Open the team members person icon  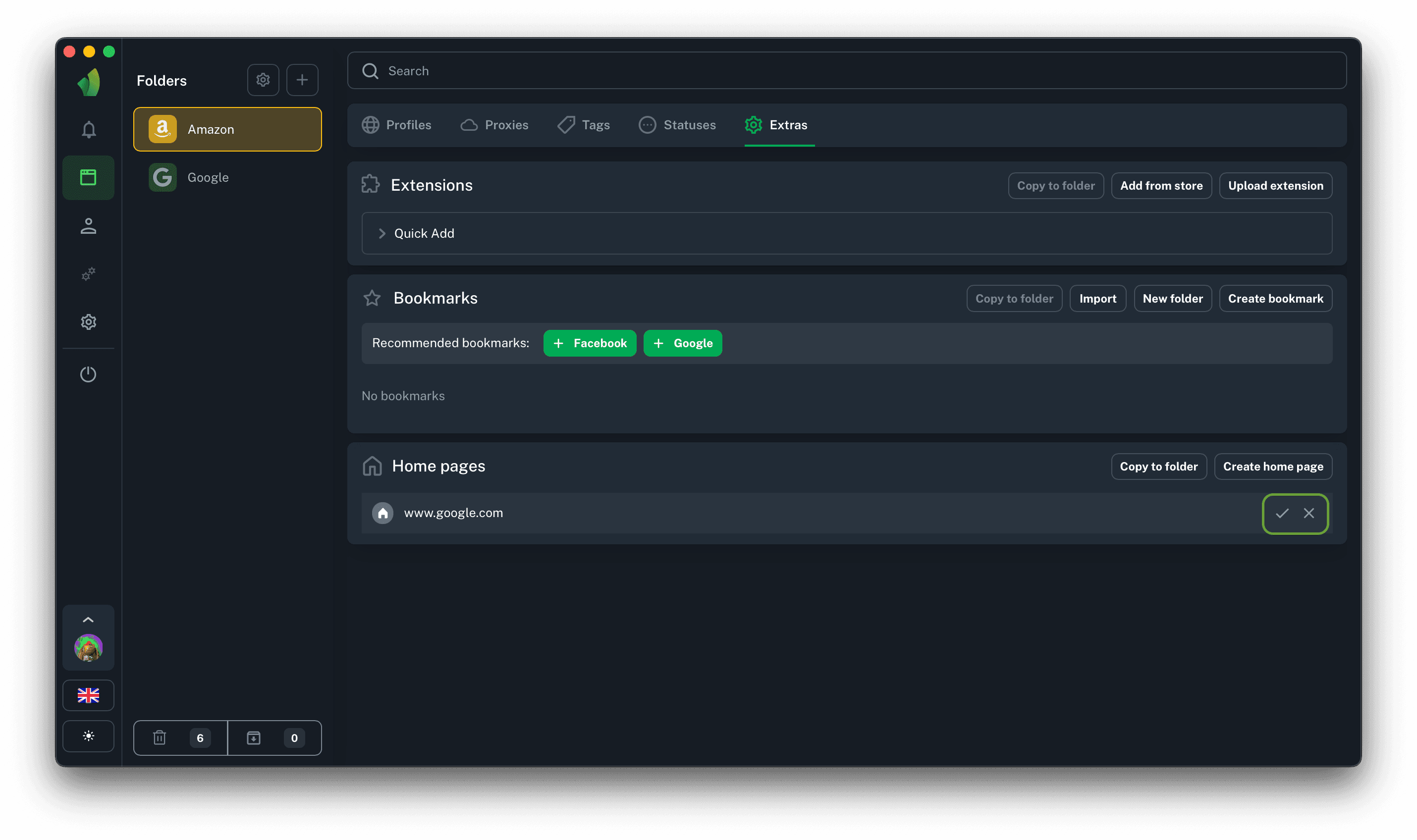click(88, 226)
